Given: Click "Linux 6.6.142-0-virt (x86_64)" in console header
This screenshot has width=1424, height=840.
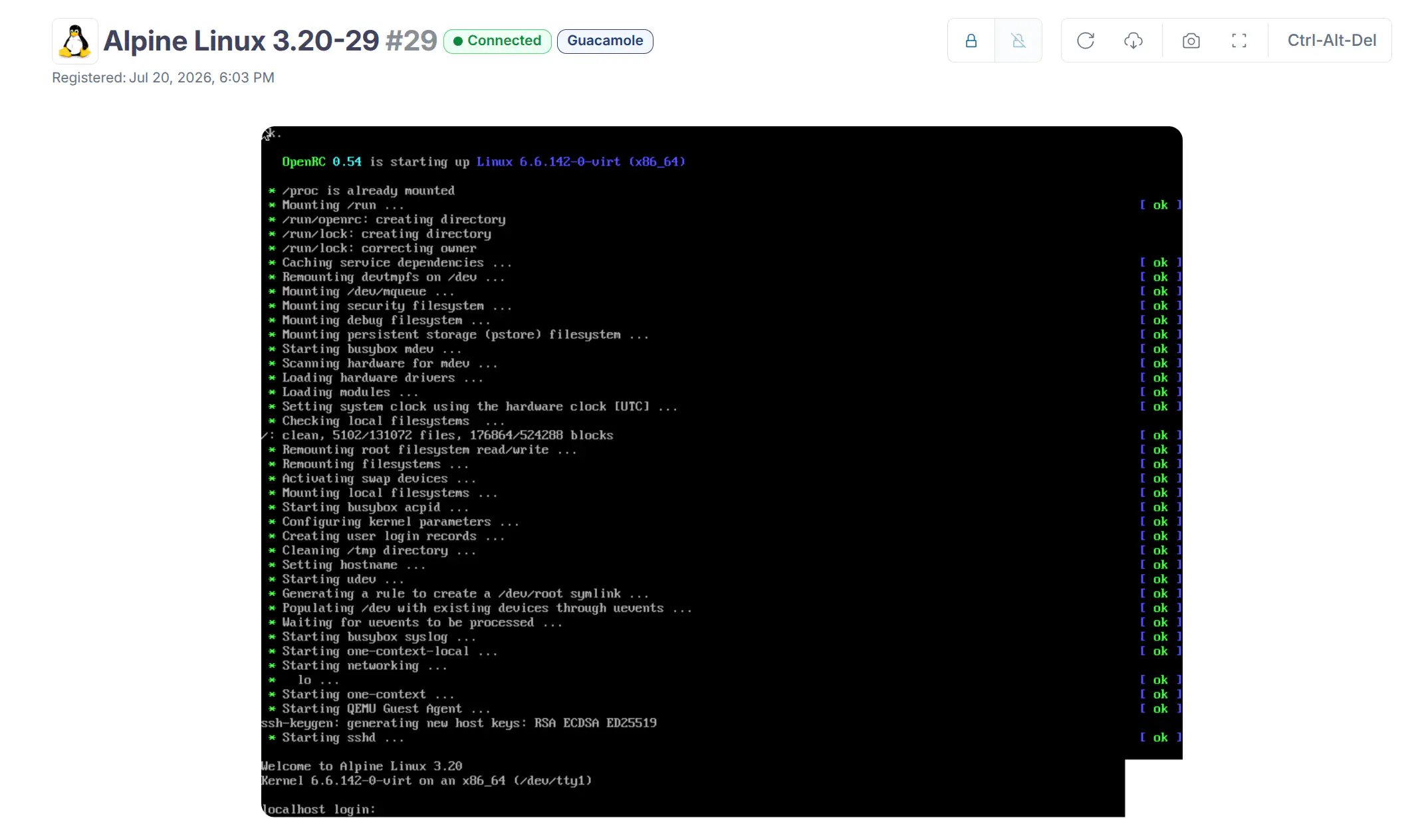Looking at the screenshot, I should (x=581, y=161).
